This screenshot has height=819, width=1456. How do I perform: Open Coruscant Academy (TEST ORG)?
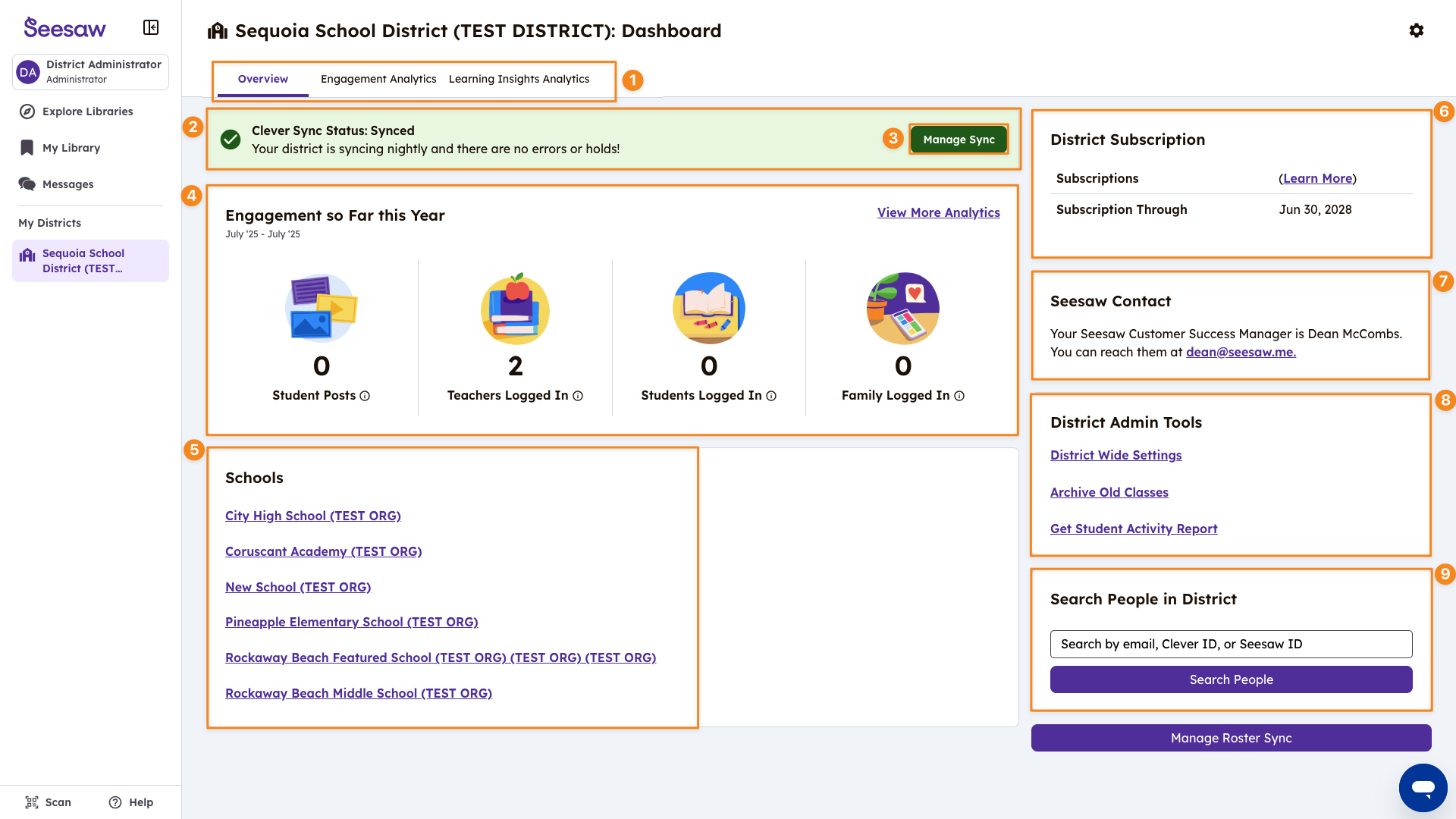coord(324,551)
